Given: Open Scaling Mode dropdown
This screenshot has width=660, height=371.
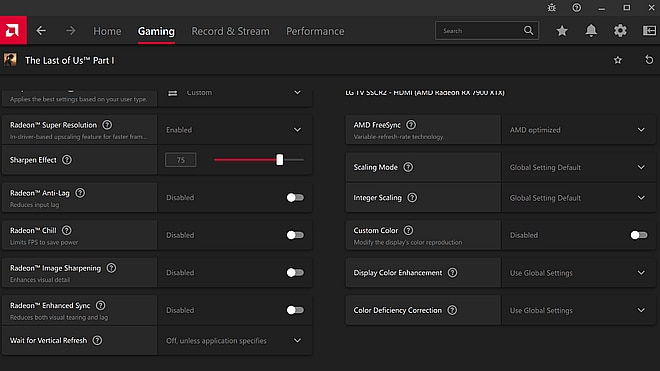Looking at the screenshot, I should point(578,167).
